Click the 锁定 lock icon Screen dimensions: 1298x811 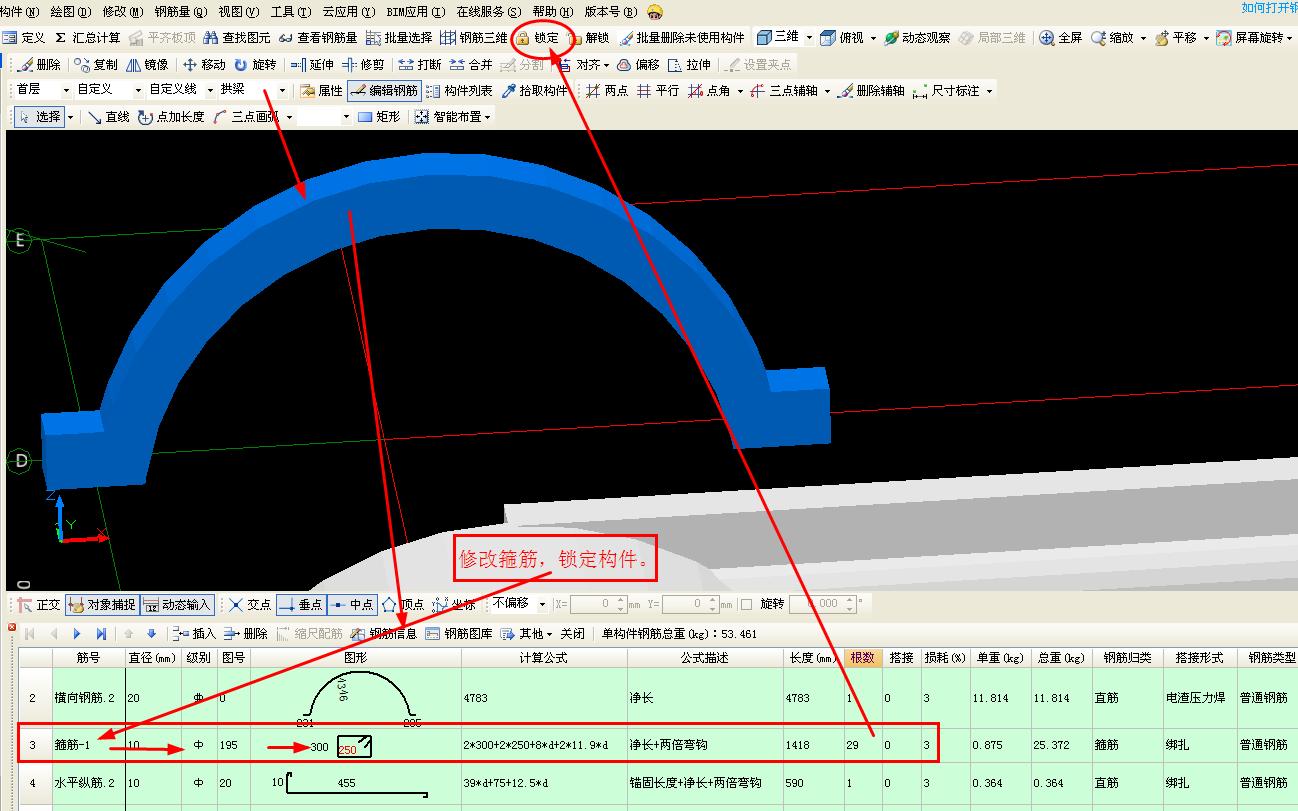tap(538, 38)
